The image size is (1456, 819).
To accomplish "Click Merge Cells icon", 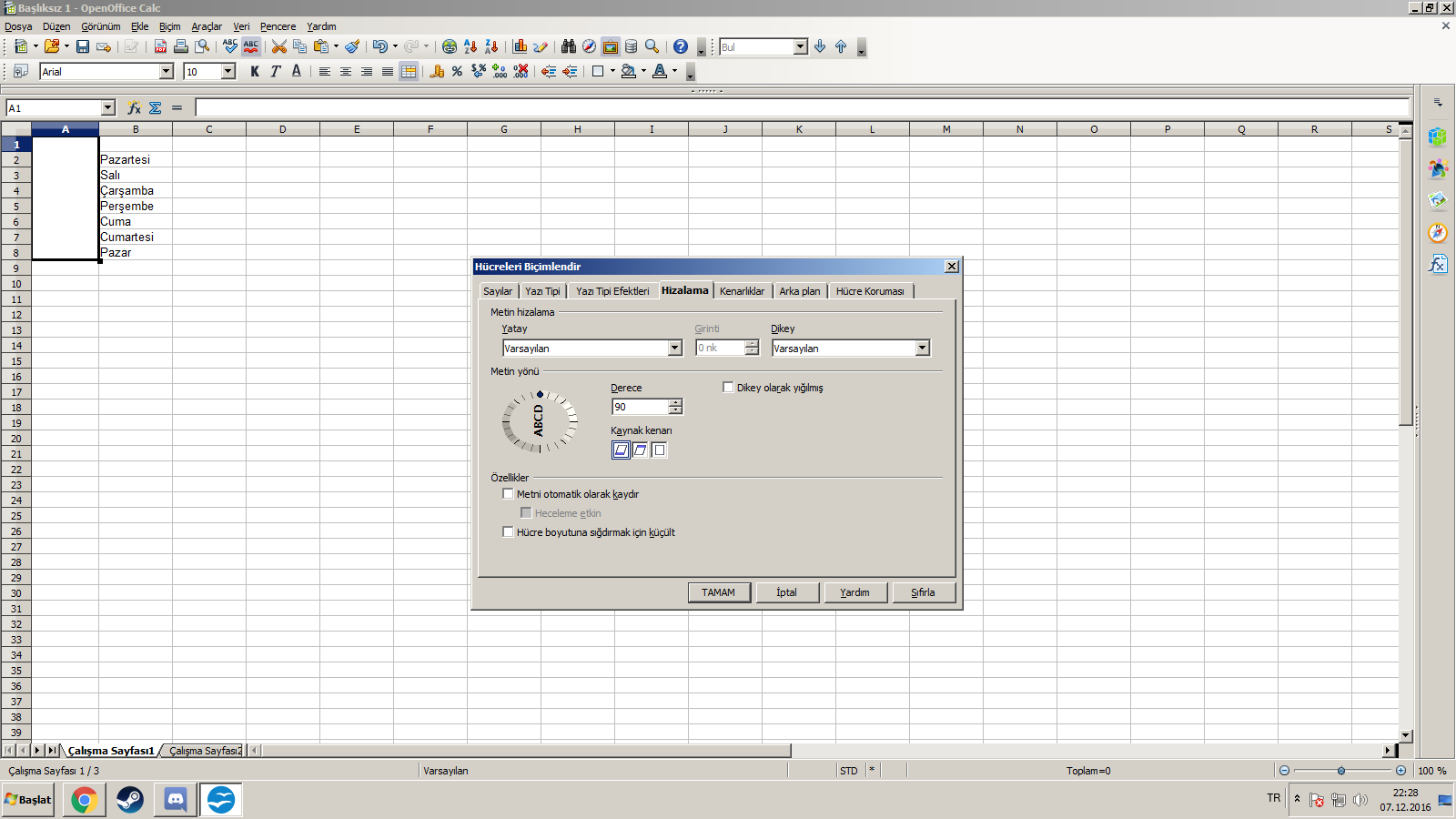I will click(x=409, y=71).
